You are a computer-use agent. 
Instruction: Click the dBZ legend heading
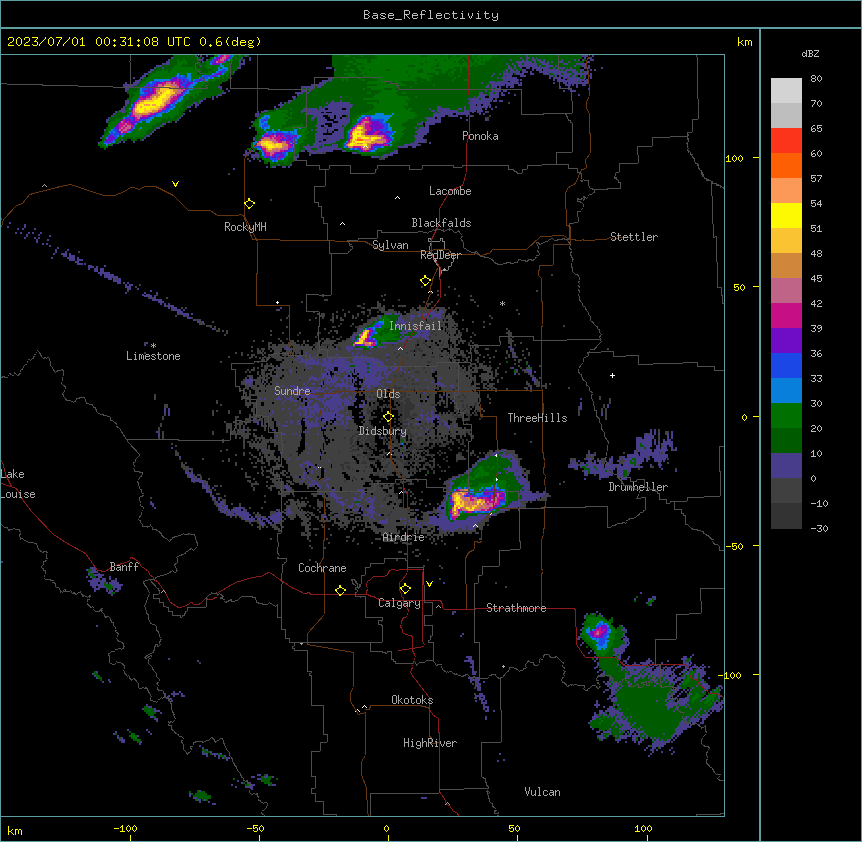click(810, 53)
